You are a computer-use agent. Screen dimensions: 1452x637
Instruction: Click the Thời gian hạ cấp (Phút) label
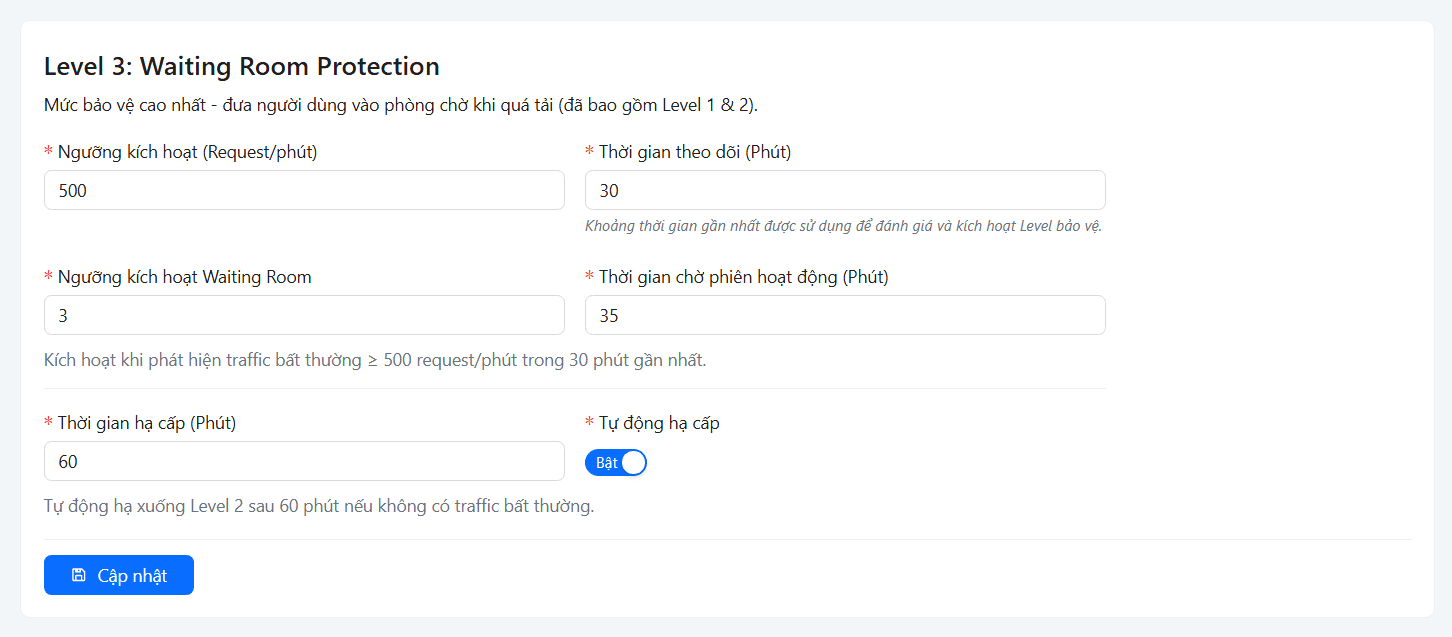click(x=147, y=423)
